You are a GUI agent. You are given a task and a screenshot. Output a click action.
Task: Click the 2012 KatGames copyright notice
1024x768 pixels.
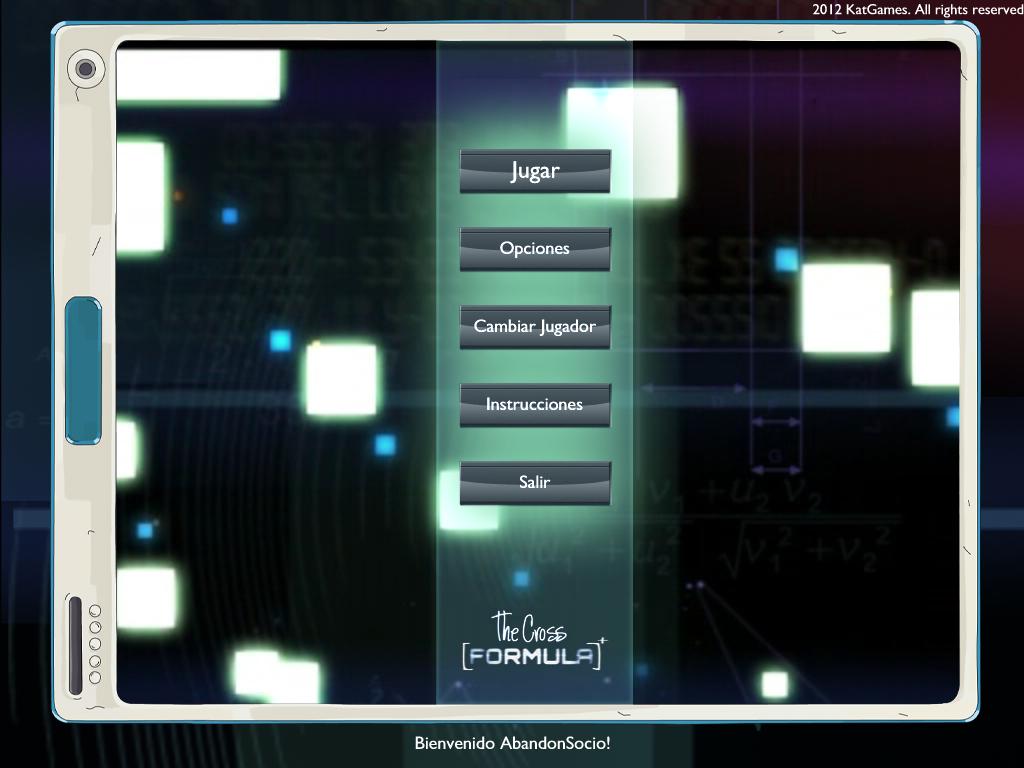coord(917,9)
